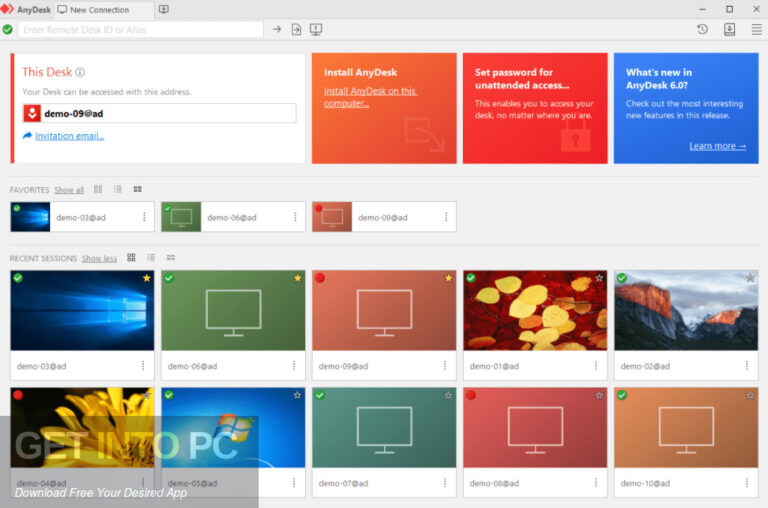
Task: Open the What's new in AnyDesk 6.0 card
Action: [686, 108]
